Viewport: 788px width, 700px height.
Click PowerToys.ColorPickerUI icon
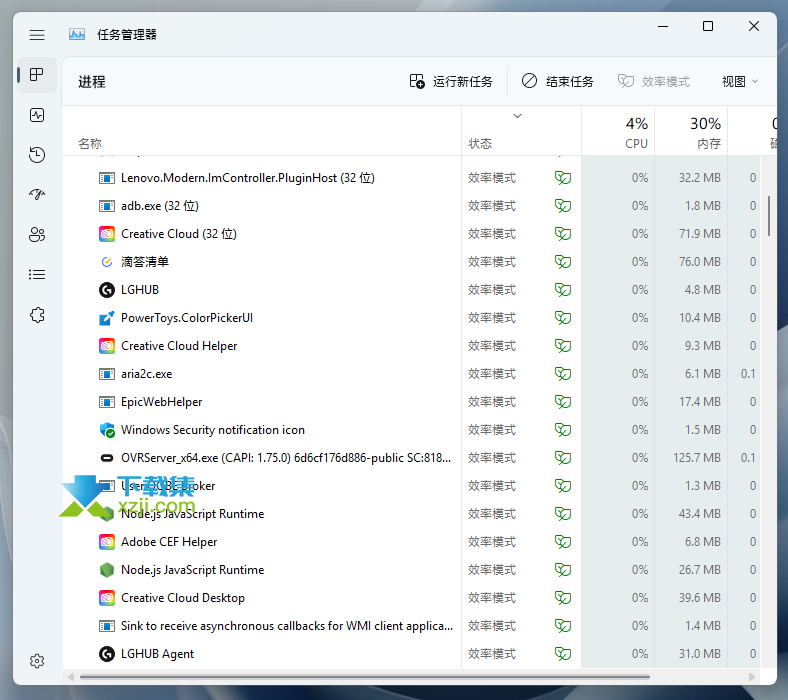pos(107,318)
